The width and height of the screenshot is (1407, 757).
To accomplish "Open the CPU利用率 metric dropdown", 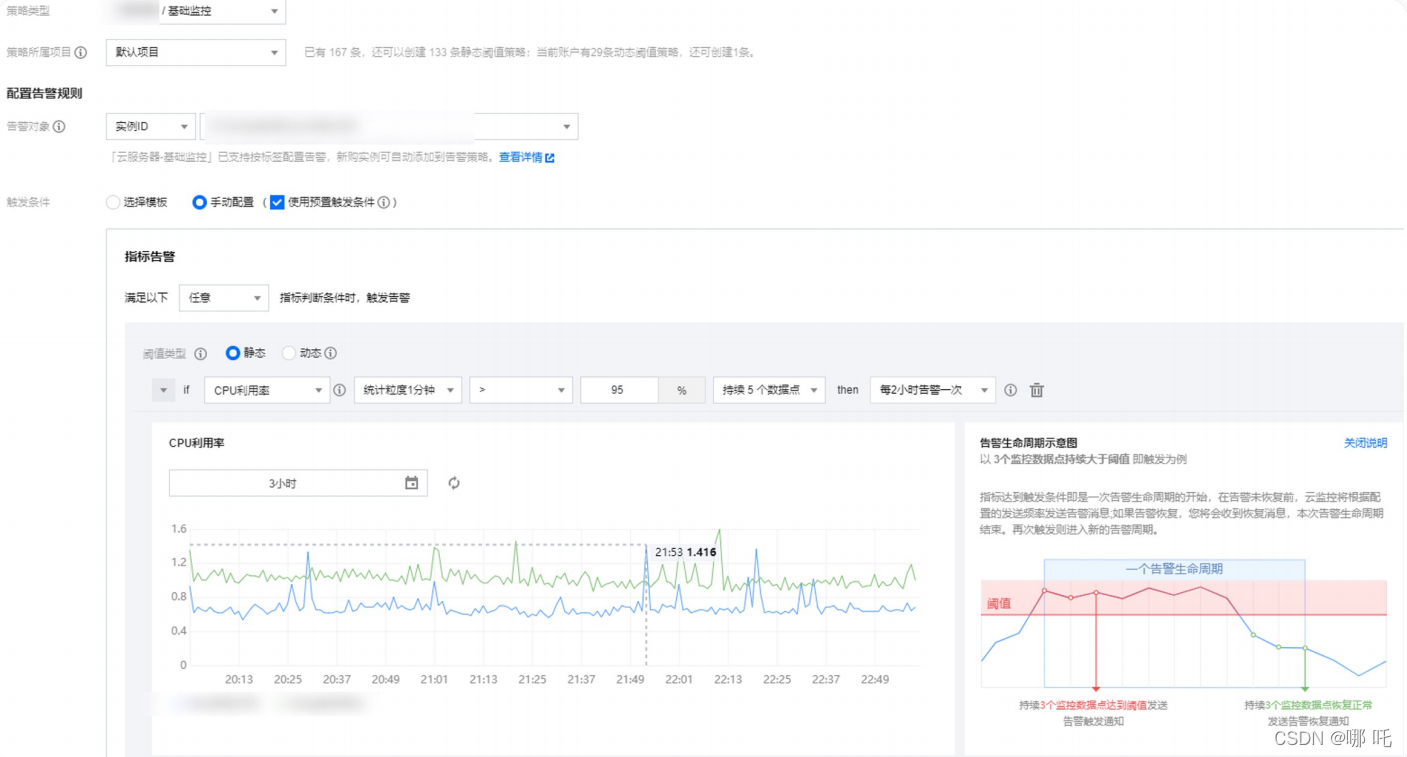I will (x=267, y=390).
